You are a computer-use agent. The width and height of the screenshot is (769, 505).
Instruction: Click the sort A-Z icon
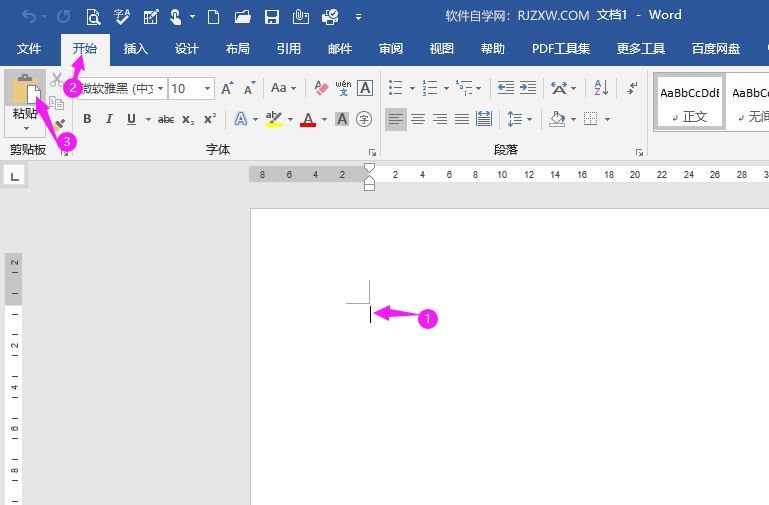point(601,88)
